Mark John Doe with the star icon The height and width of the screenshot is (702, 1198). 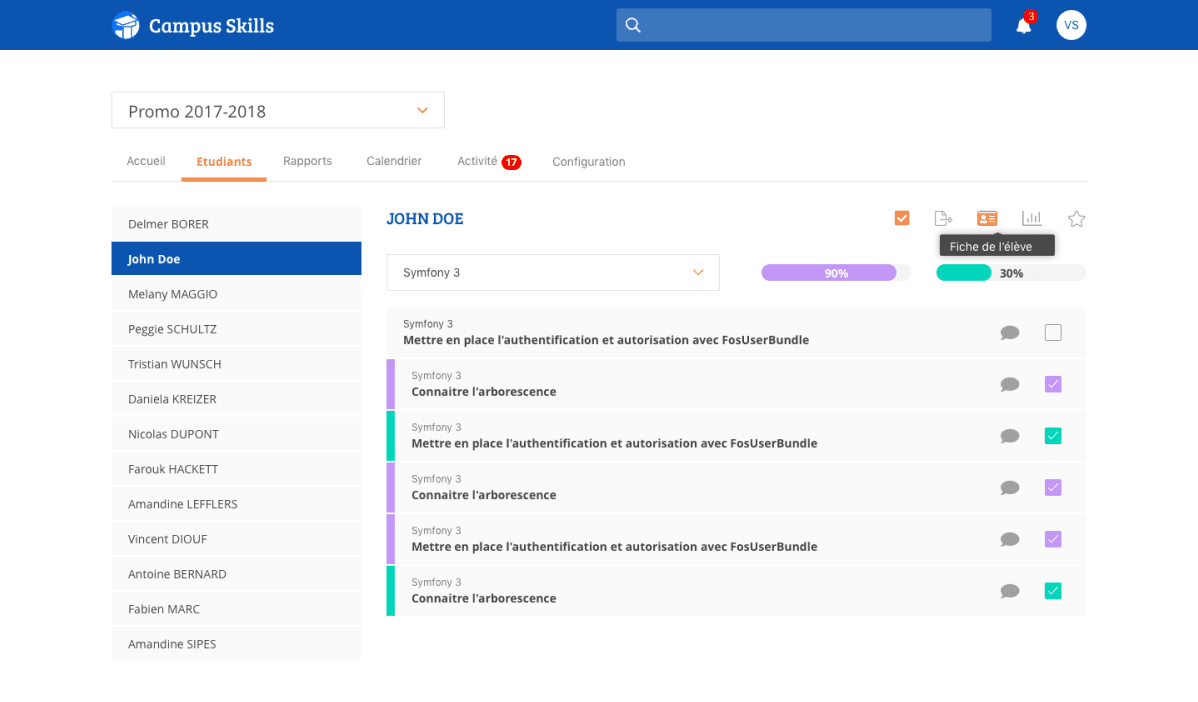click(x=1077, y=219)
